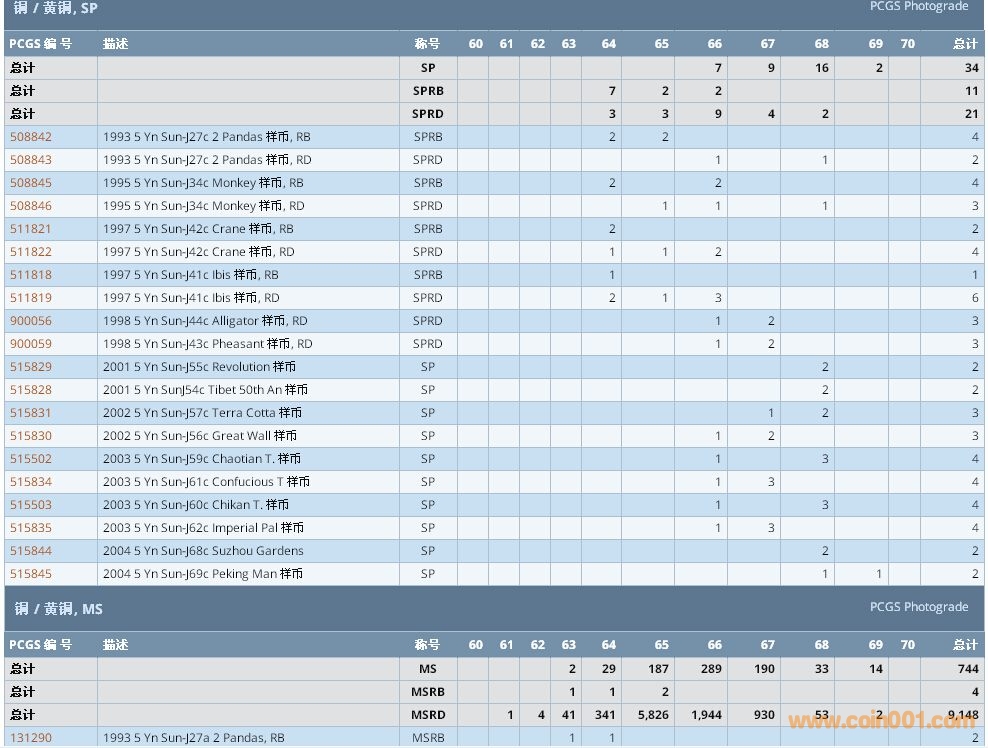Click PCGS number 508846 link
This screenshot has height=748, width=988.
31,206
